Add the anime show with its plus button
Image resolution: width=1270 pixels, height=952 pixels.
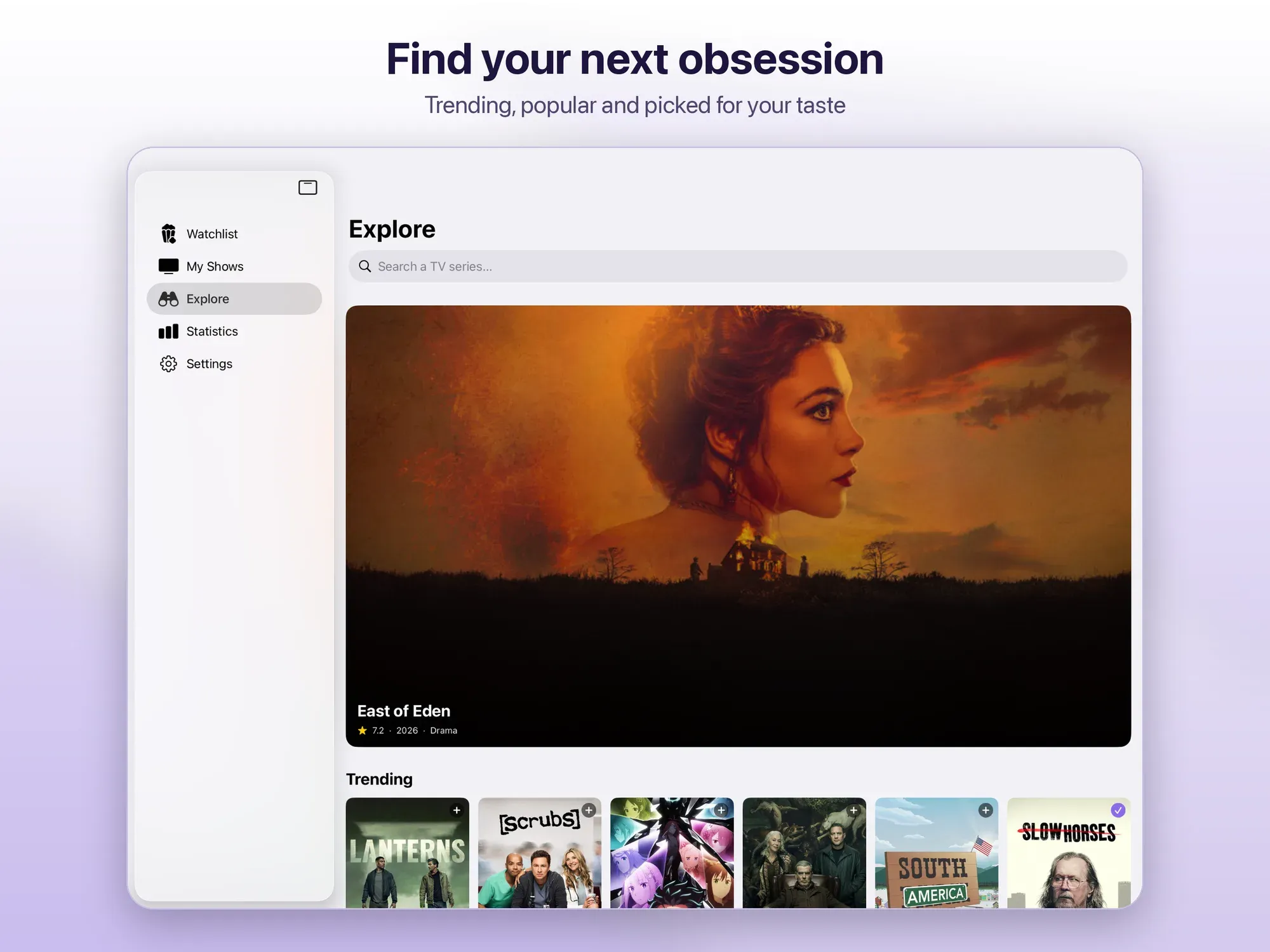point(721,810)
